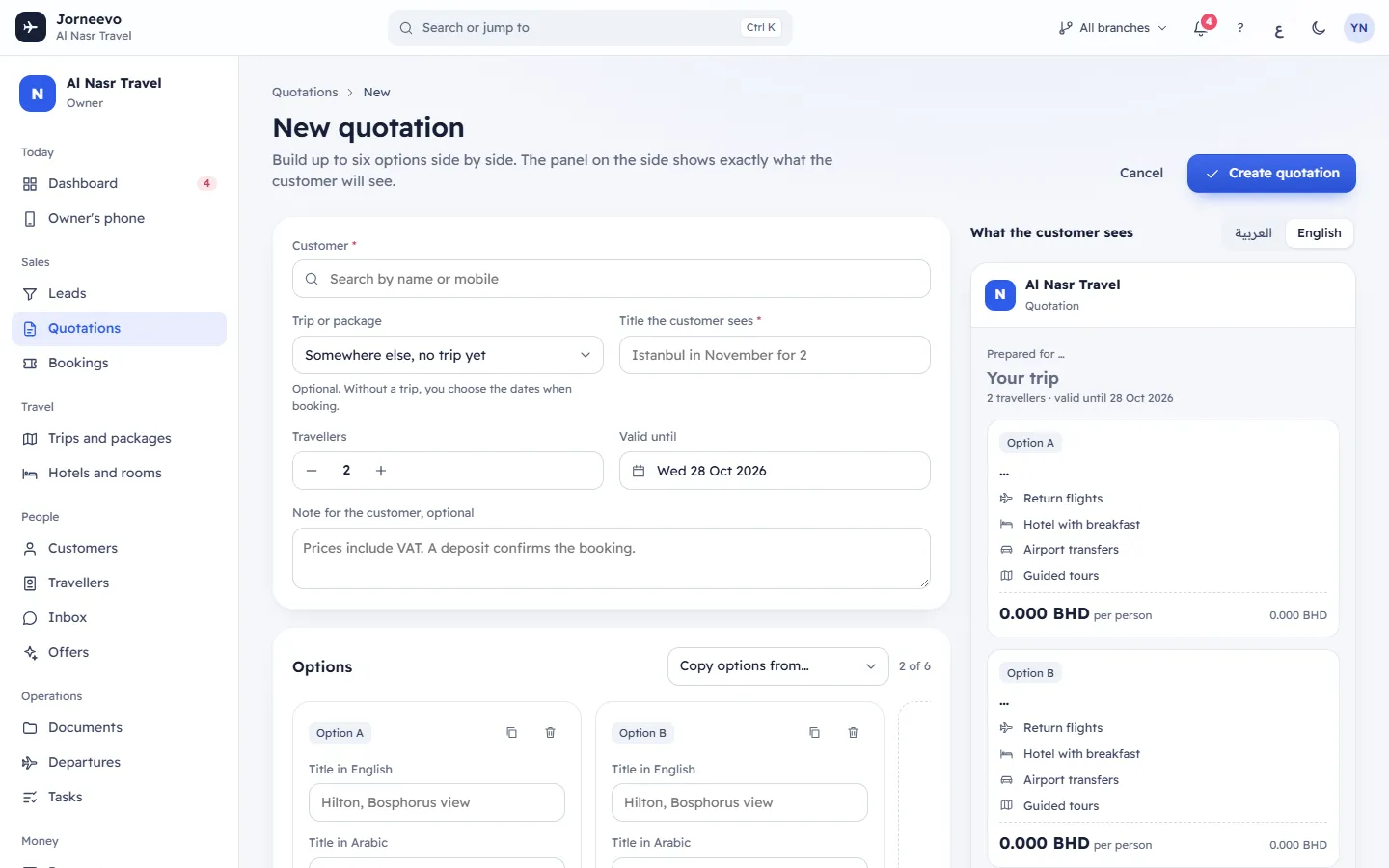Go back via Quotations breadcrumb

(305, 93)
